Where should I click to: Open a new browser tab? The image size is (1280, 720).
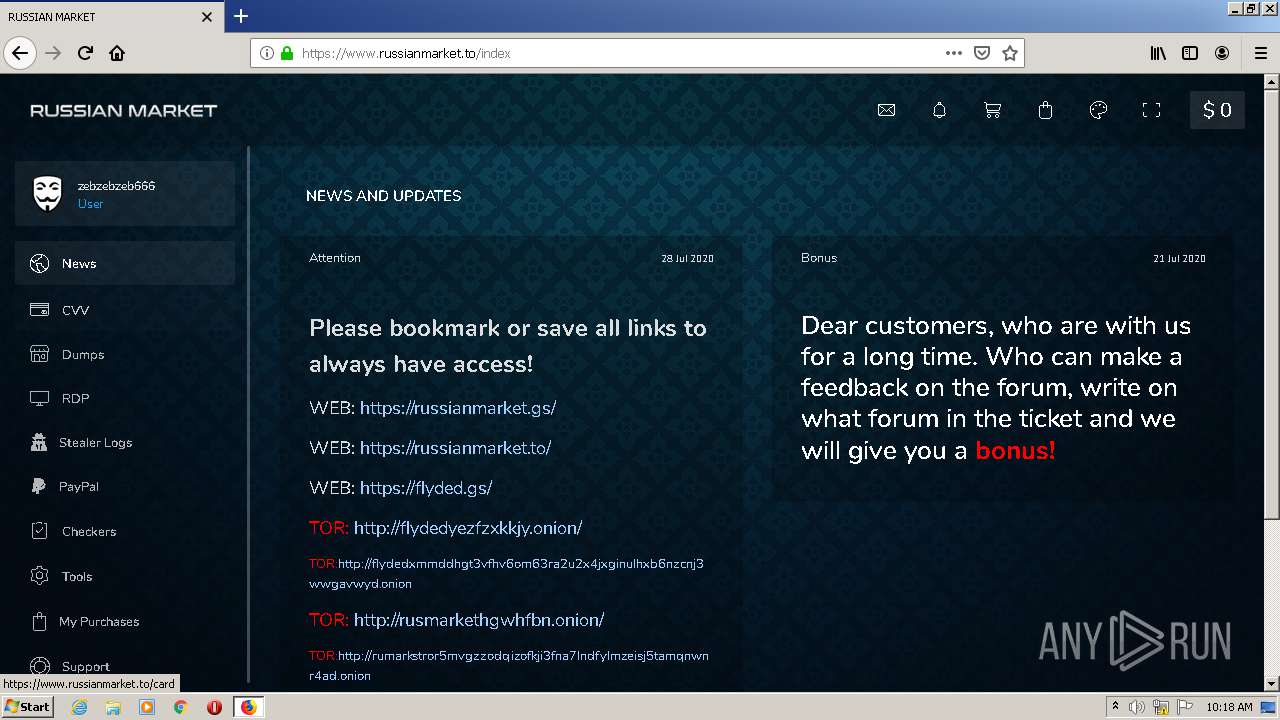pyautogui.click(x=241, y=16)
